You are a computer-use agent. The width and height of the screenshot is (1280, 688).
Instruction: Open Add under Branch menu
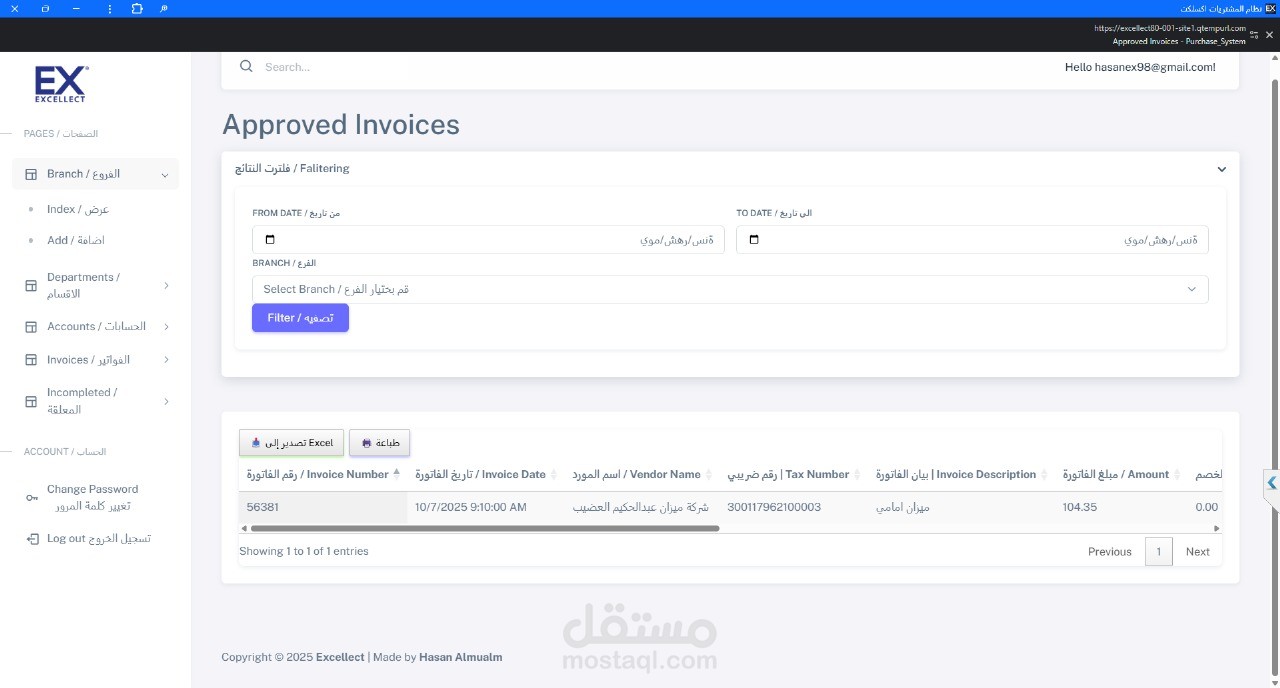76,240
